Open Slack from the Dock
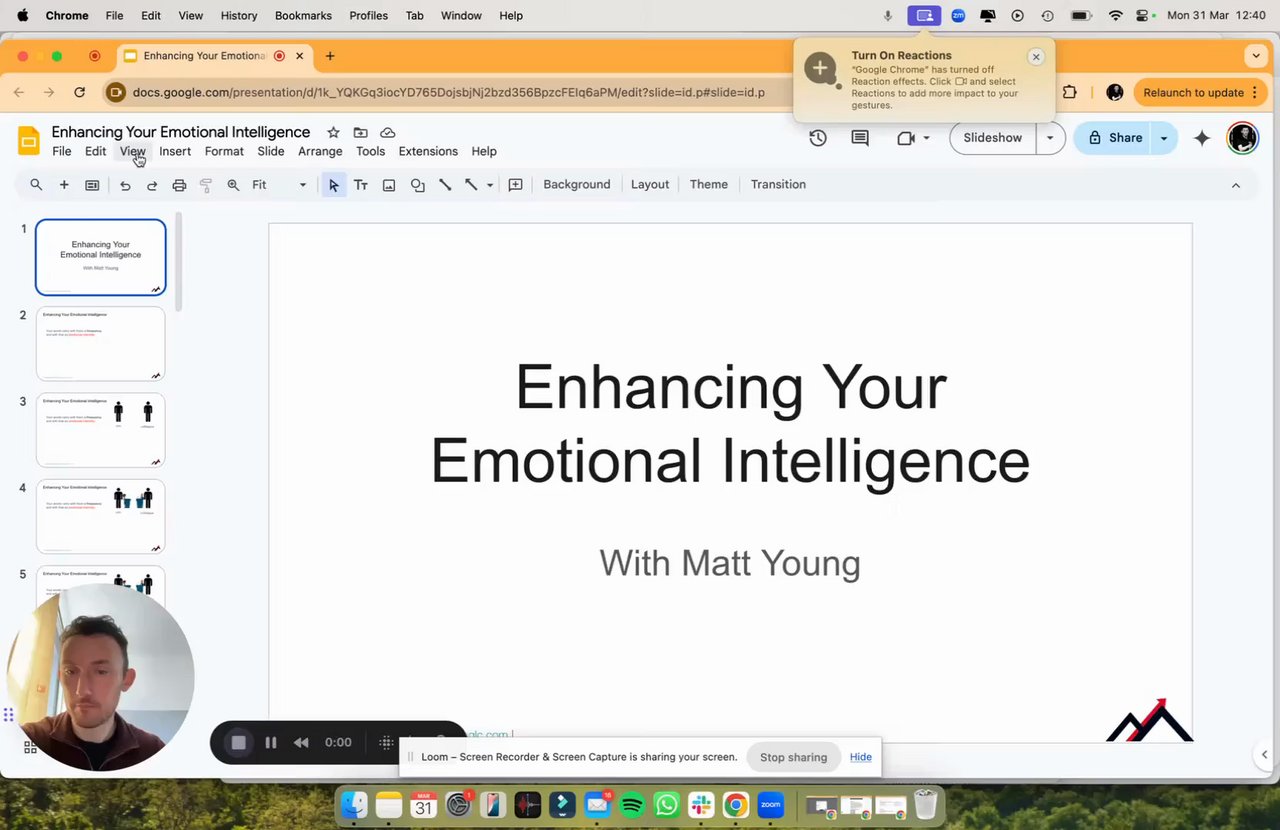 point(701,804)
